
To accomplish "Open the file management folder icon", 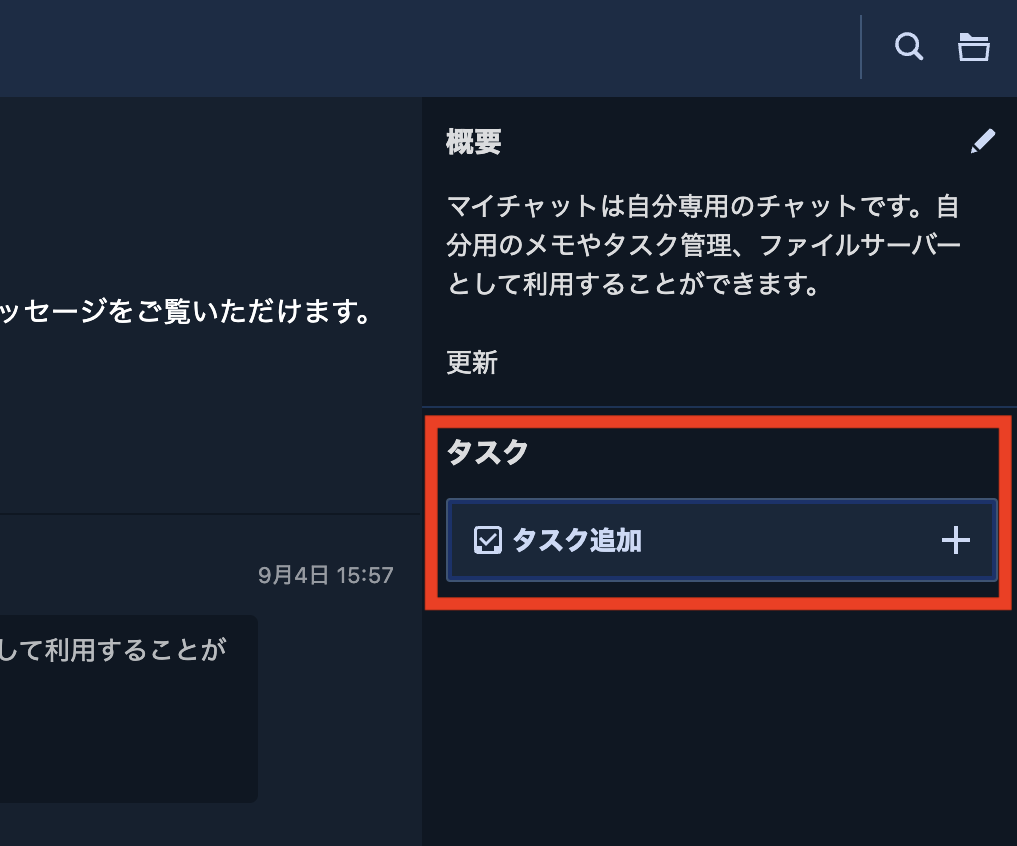I will 974,47.
